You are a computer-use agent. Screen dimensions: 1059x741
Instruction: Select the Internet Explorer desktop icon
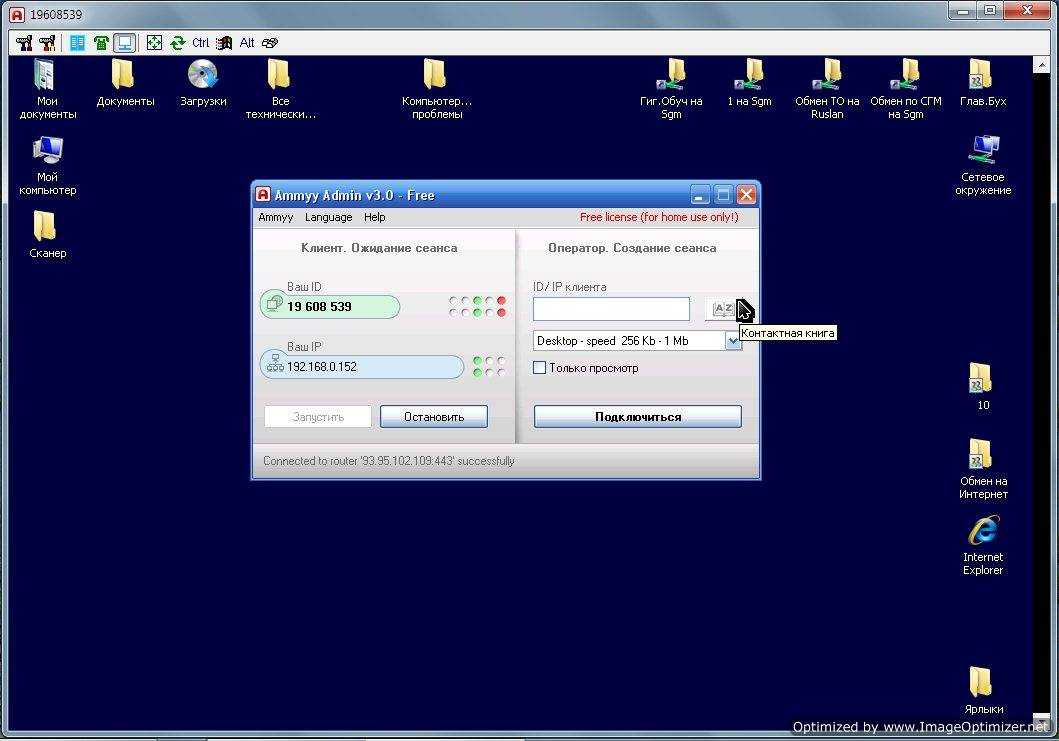pos(983,534)
